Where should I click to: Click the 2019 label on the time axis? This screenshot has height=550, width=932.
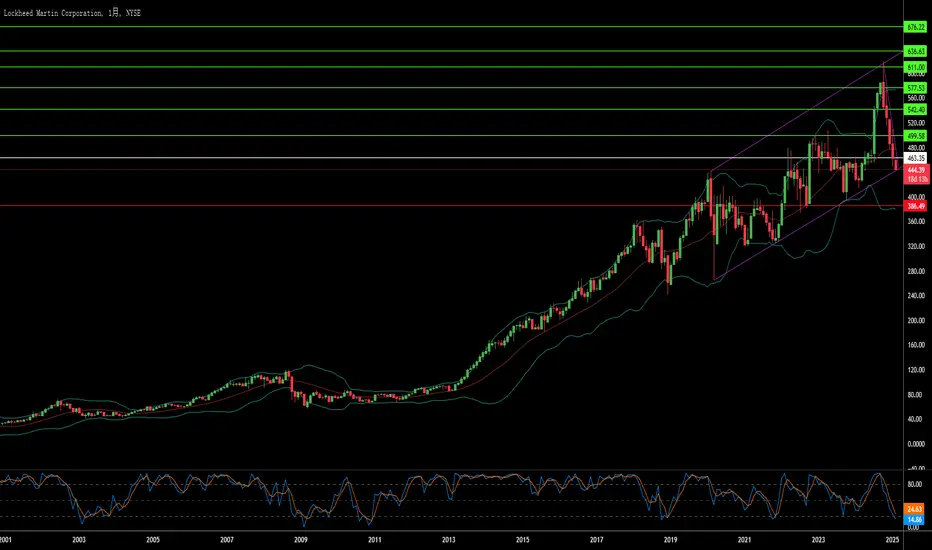click(670, 540)
